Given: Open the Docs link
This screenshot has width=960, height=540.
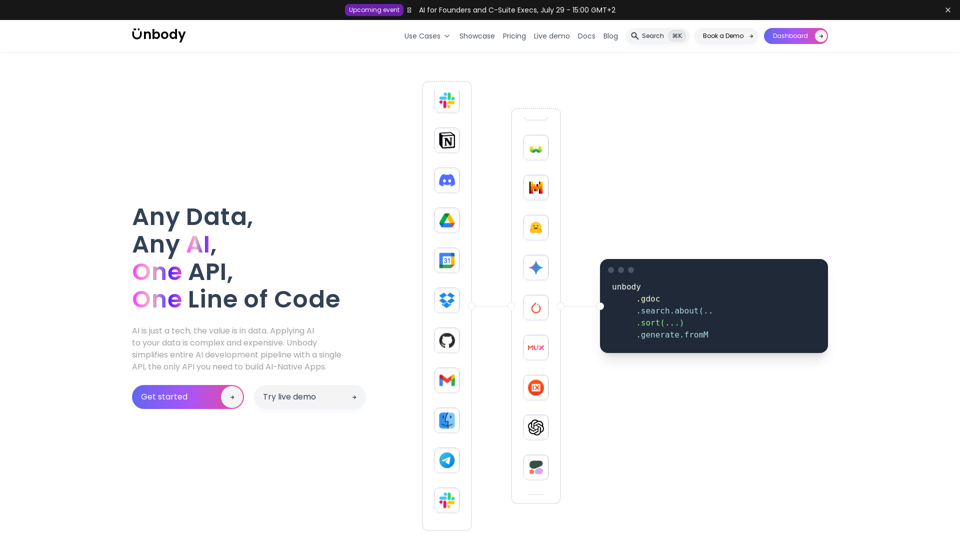Looking at the screenshot, I should coord(586,36).
